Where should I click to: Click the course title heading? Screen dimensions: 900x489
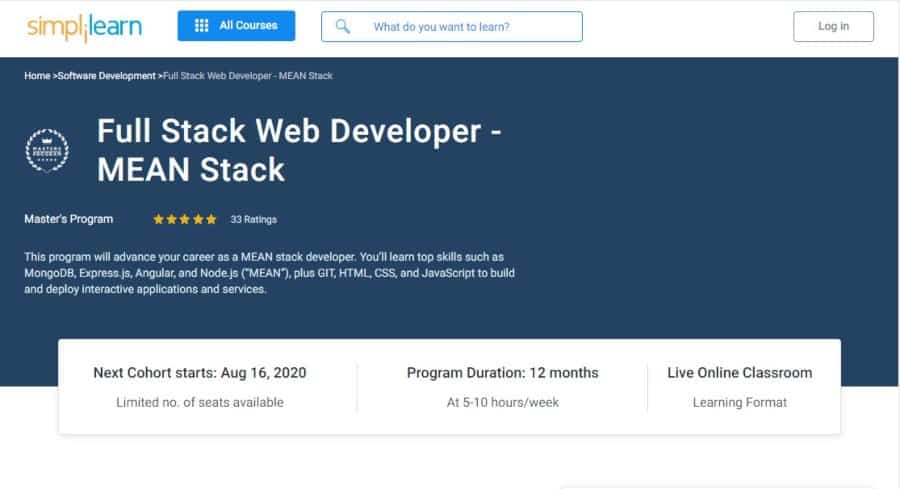coord(299,150)
